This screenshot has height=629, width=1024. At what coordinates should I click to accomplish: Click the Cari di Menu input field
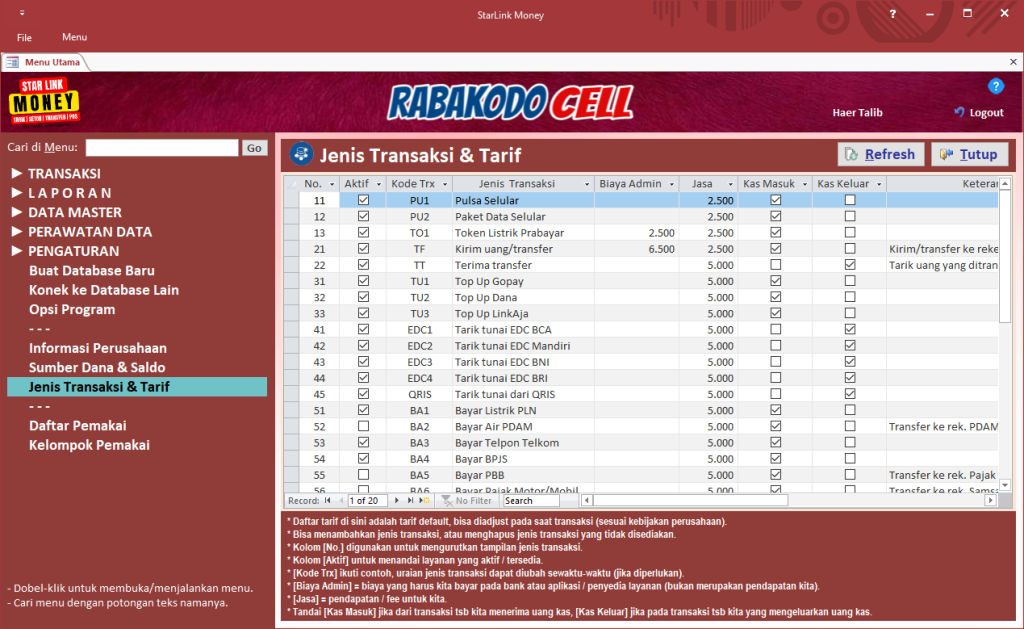tap(162, 148)
